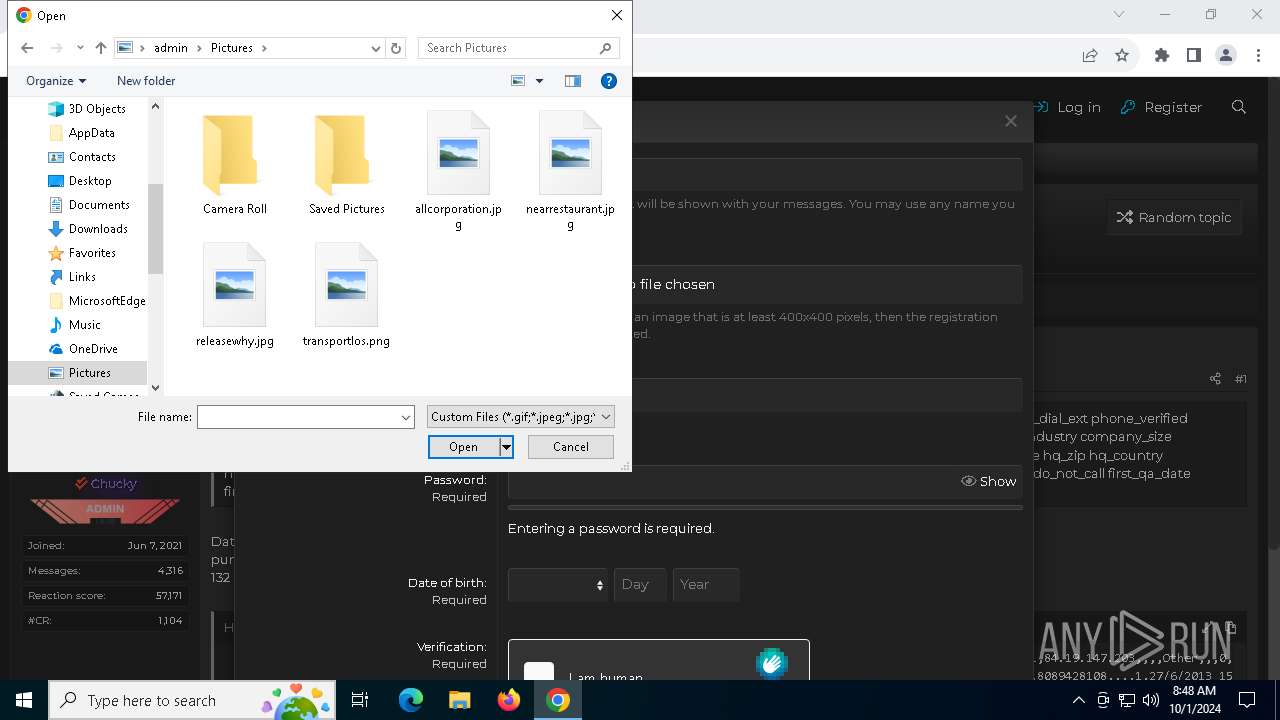1280x720 pixels.
Task: Select the Saved Pictures folder
Action: click(347, 164)
